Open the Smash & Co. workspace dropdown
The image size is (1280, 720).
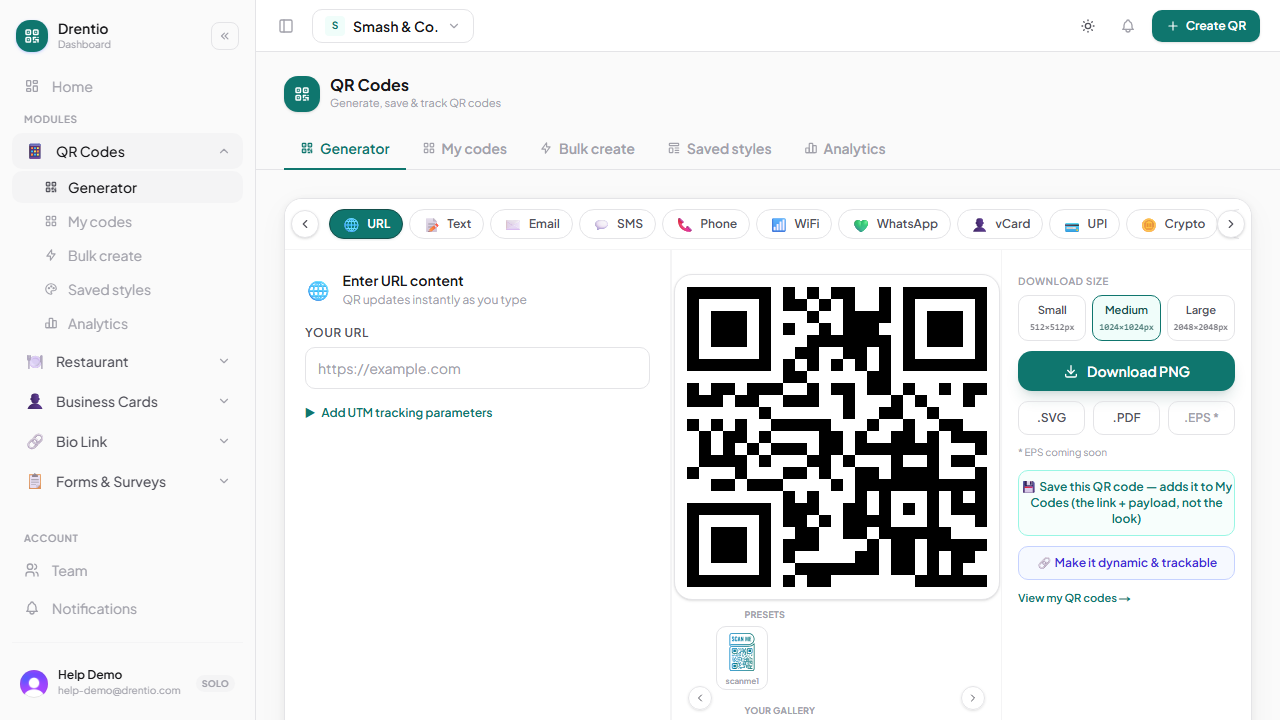[393, 26]
